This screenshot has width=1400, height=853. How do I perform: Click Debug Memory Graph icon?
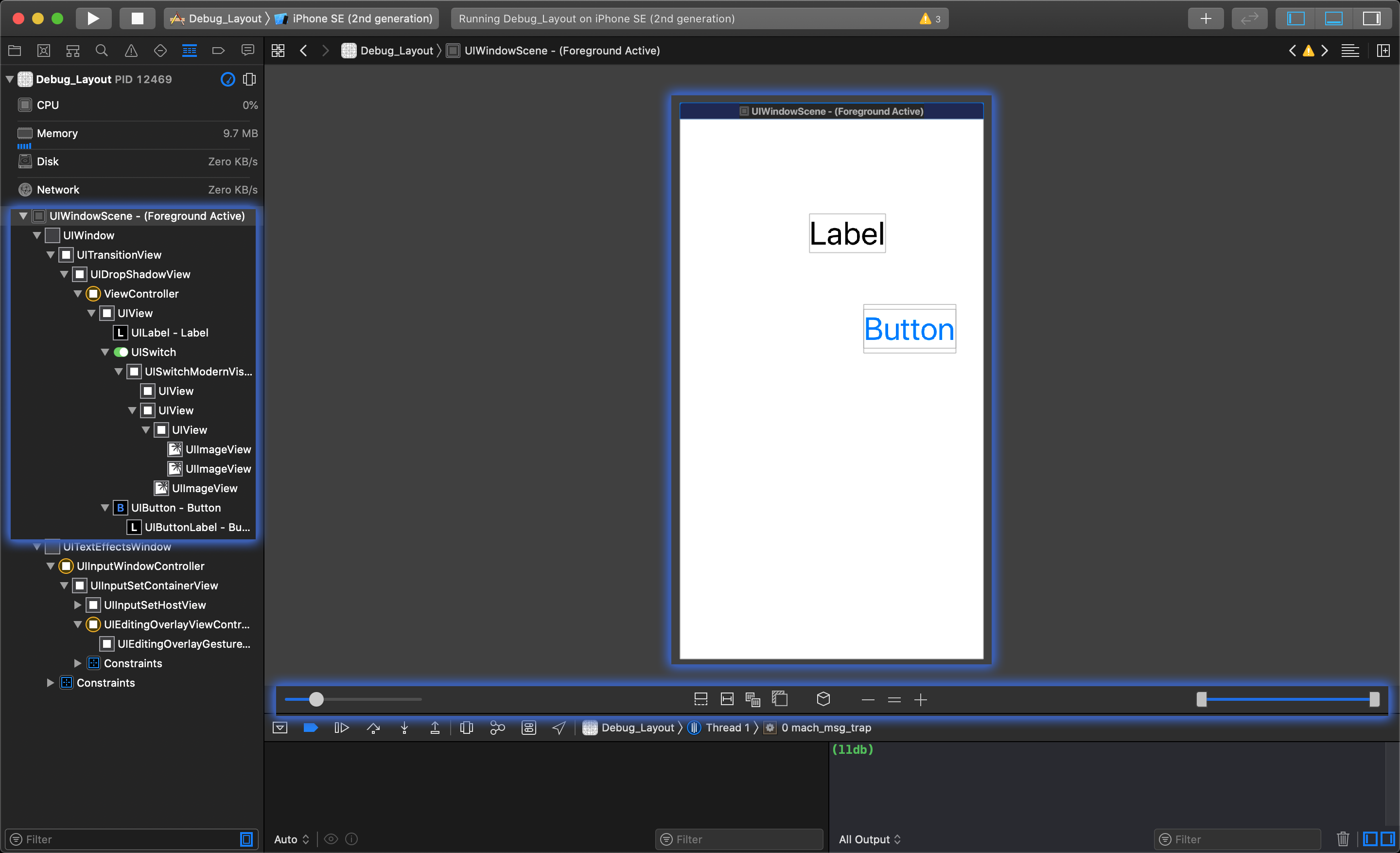[498, 728]
